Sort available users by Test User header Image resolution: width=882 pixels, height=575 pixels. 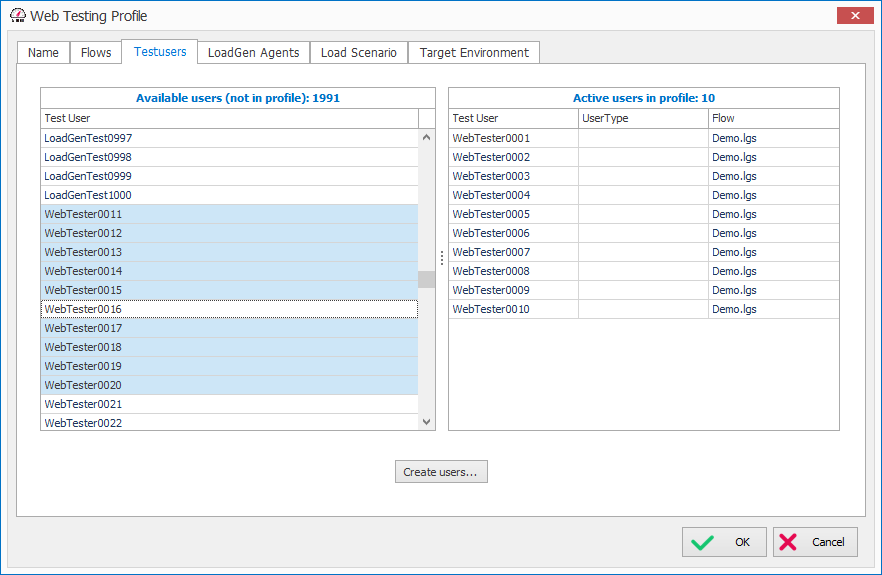(230, 118)
